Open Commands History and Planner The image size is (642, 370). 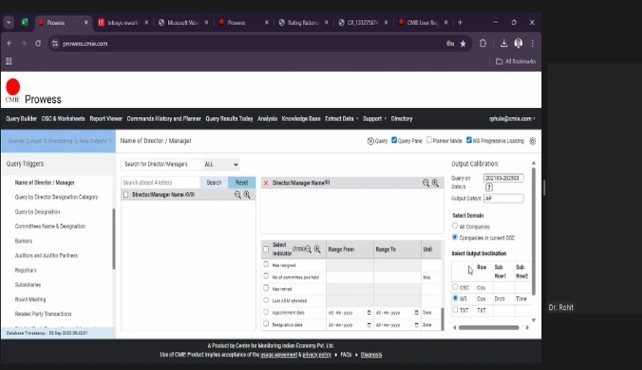click(164, 119)
